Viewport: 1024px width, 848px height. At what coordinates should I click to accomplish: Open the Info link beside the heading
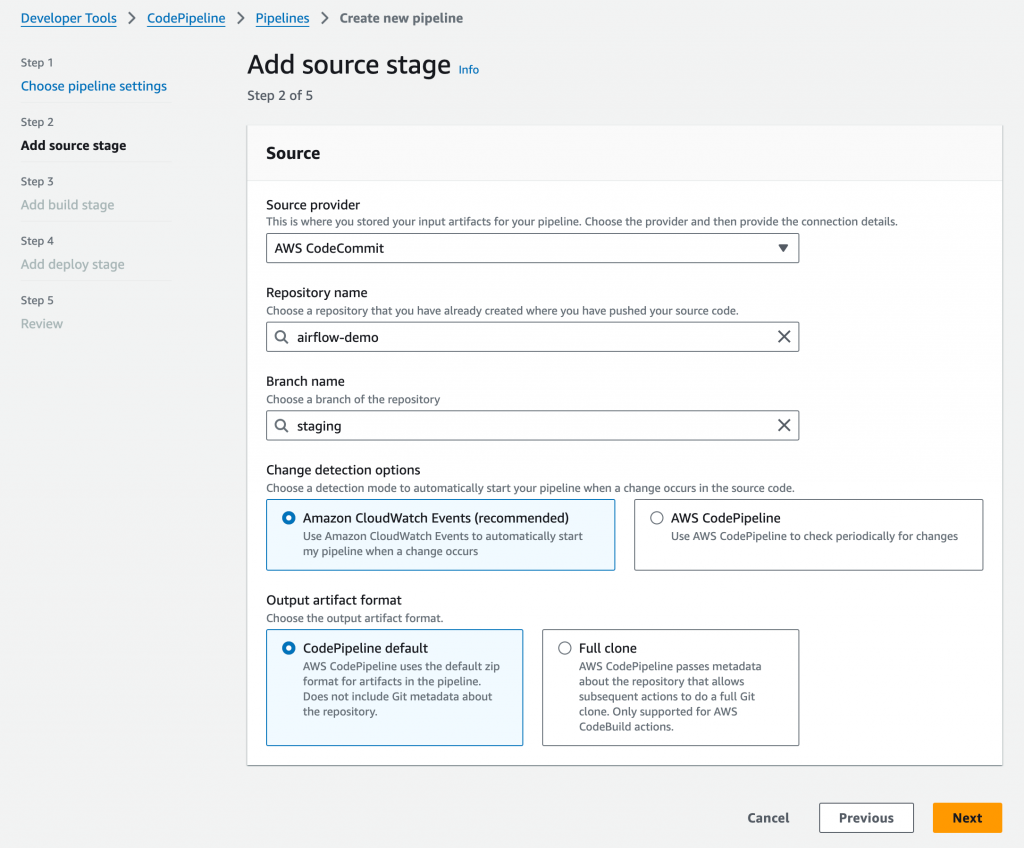[469, 70]
